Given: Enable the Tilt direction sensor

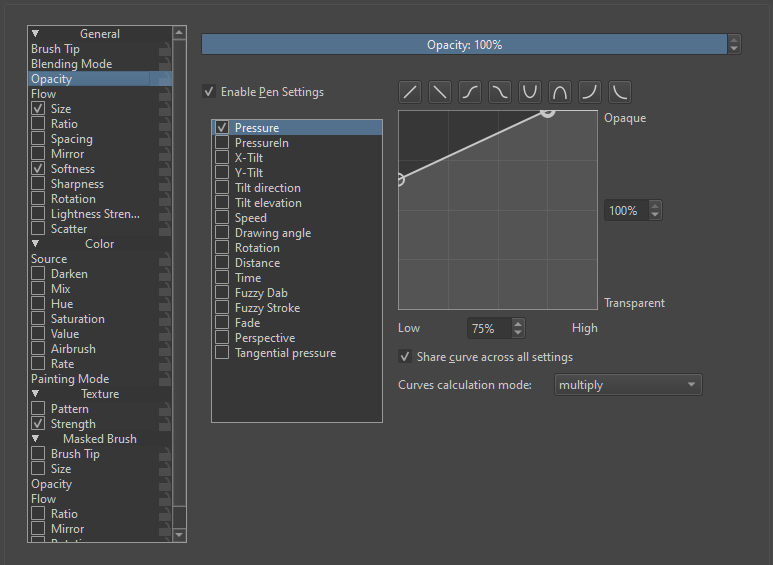Looking at the screenshot, I should click(222, 188).
